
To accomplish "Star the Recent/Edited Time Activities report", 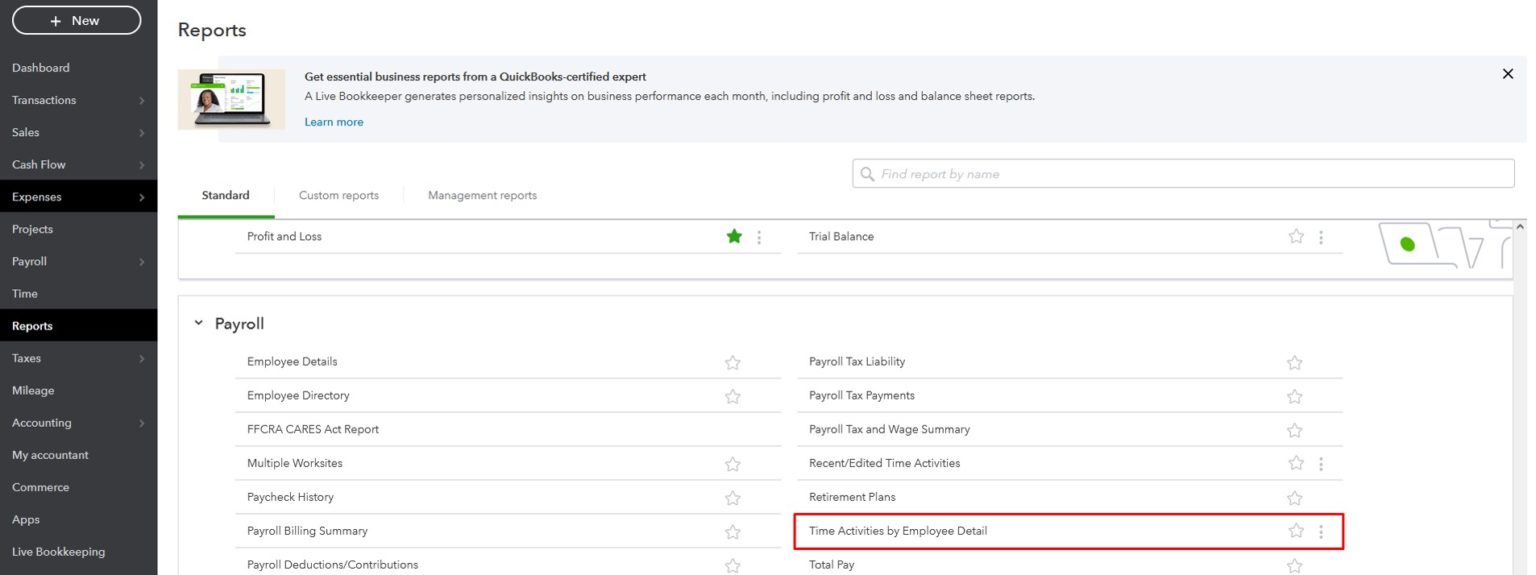I will 1296,463.
